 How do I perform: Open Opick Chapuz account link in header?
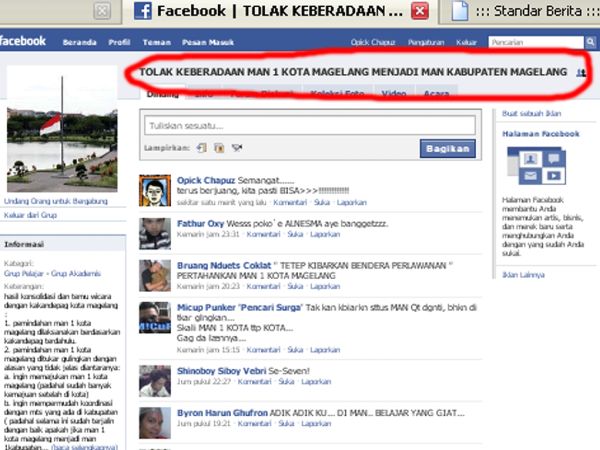(373, 42)
